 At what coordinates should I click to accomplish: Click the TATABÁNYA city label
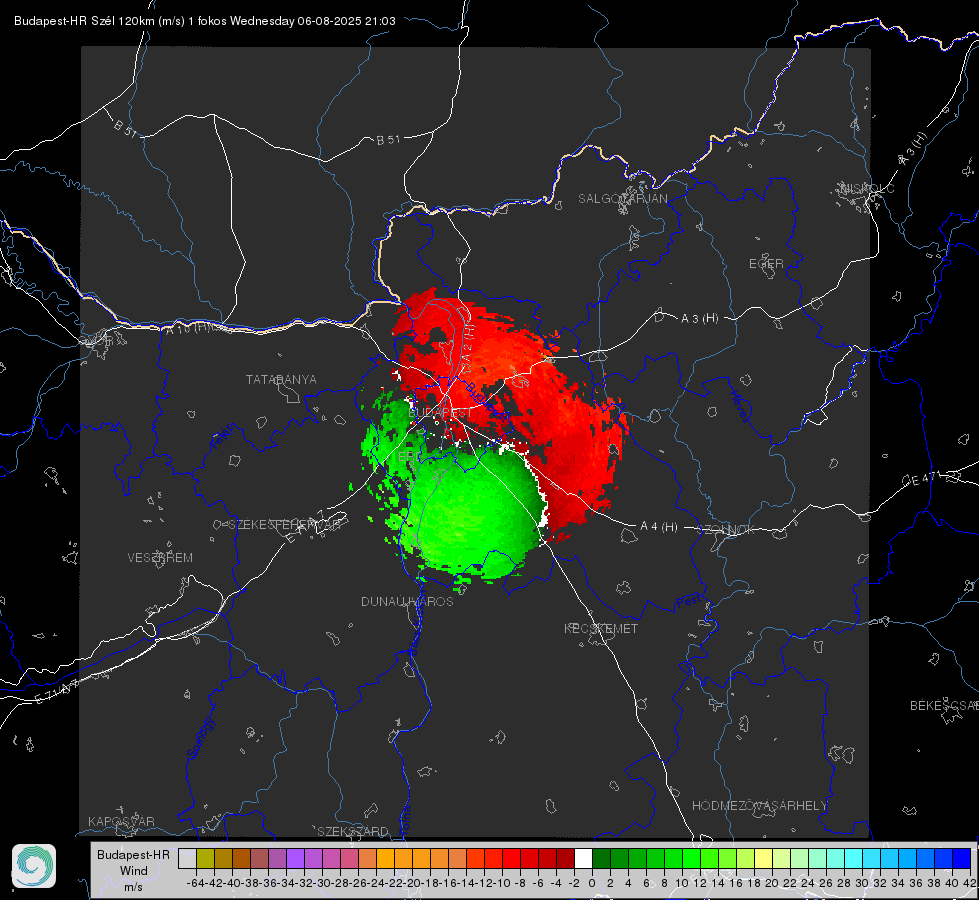(281, 379)
